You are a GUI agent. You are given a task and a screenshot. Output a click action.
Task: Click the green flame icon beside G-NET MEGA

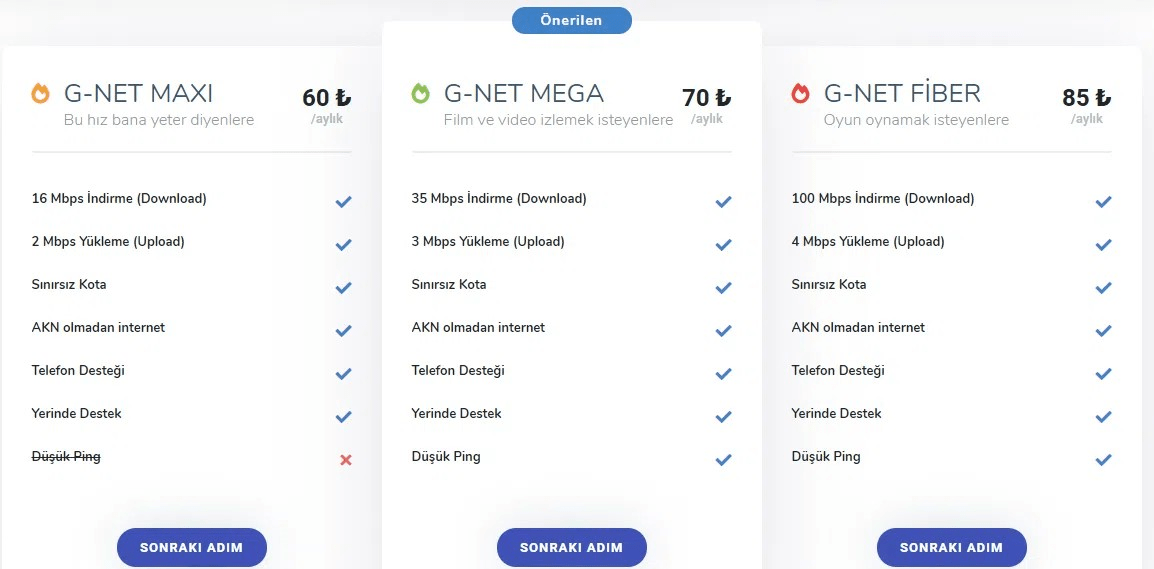[x=420, y=93]
